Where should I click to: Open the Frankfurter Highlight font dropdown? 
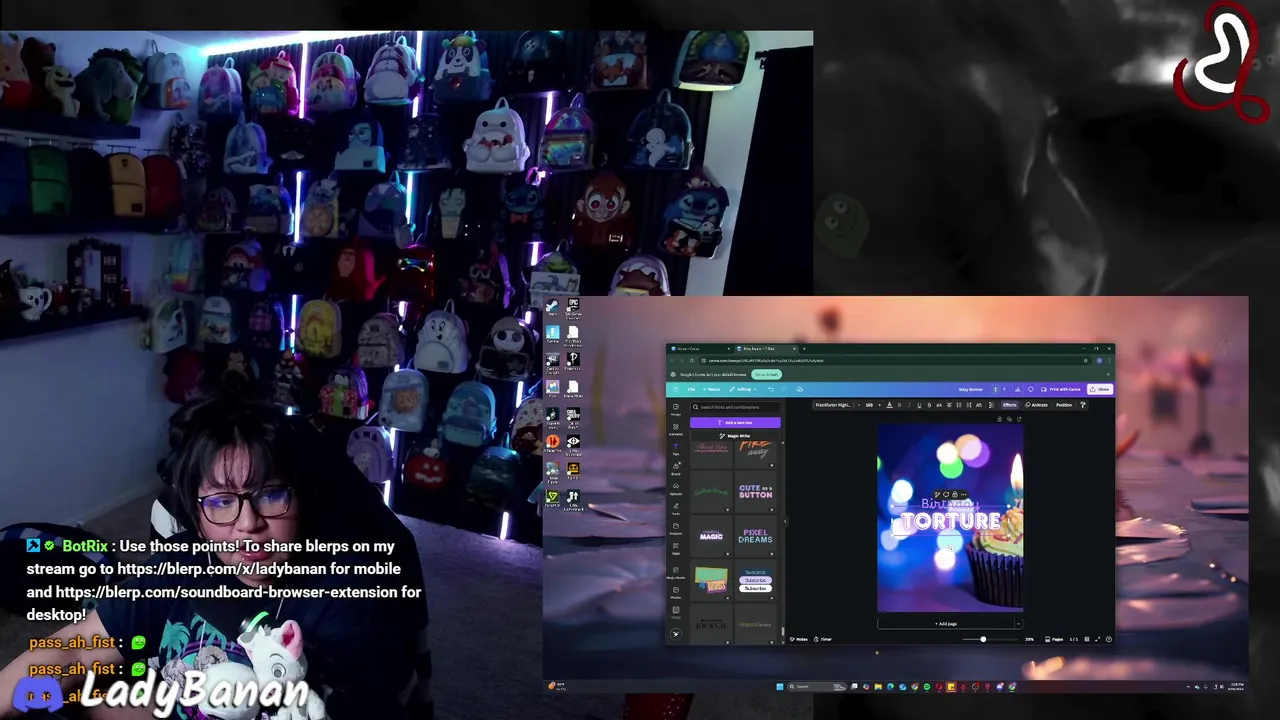click(833, 405)
